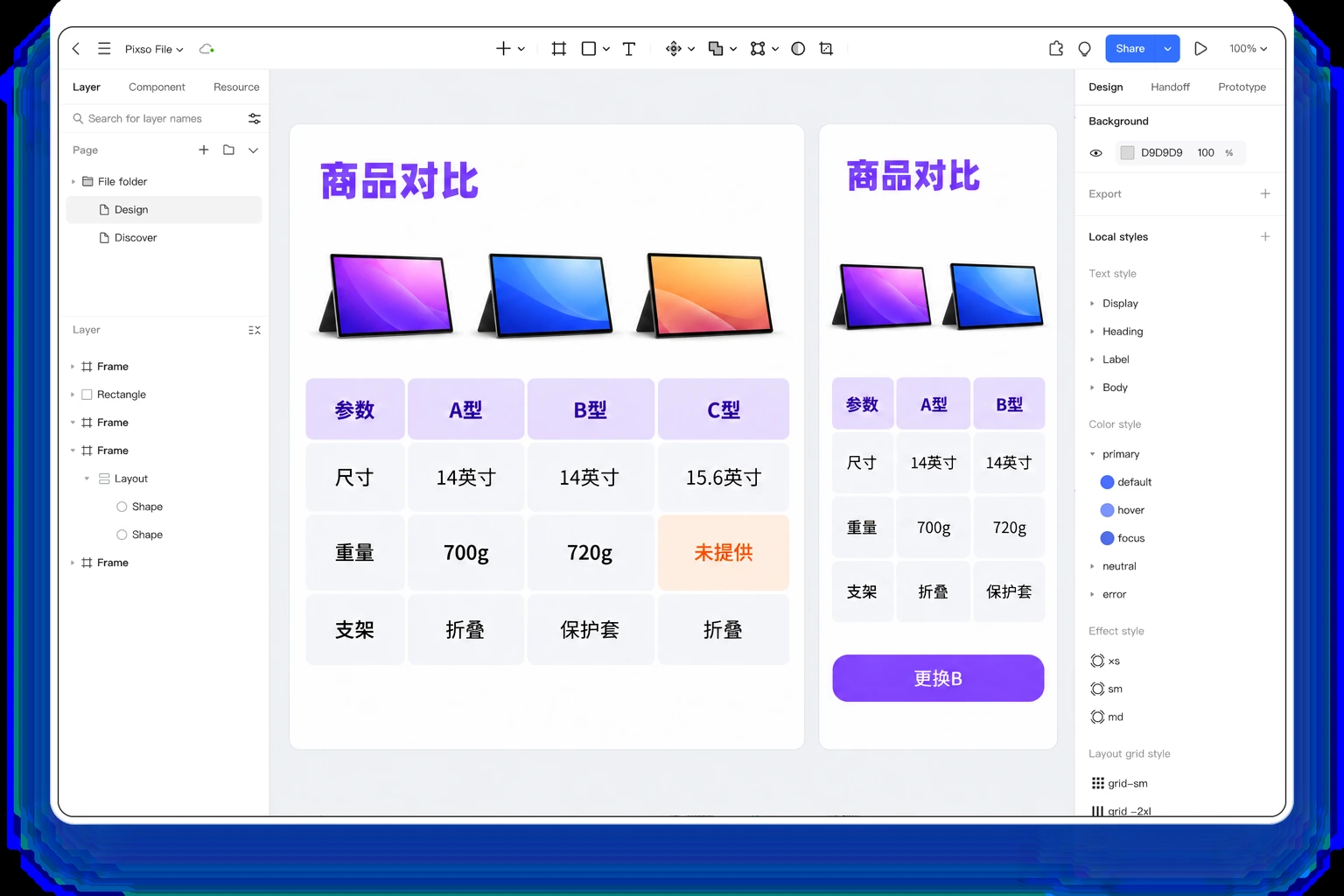Open the Prototype tab

[1242, 87]
